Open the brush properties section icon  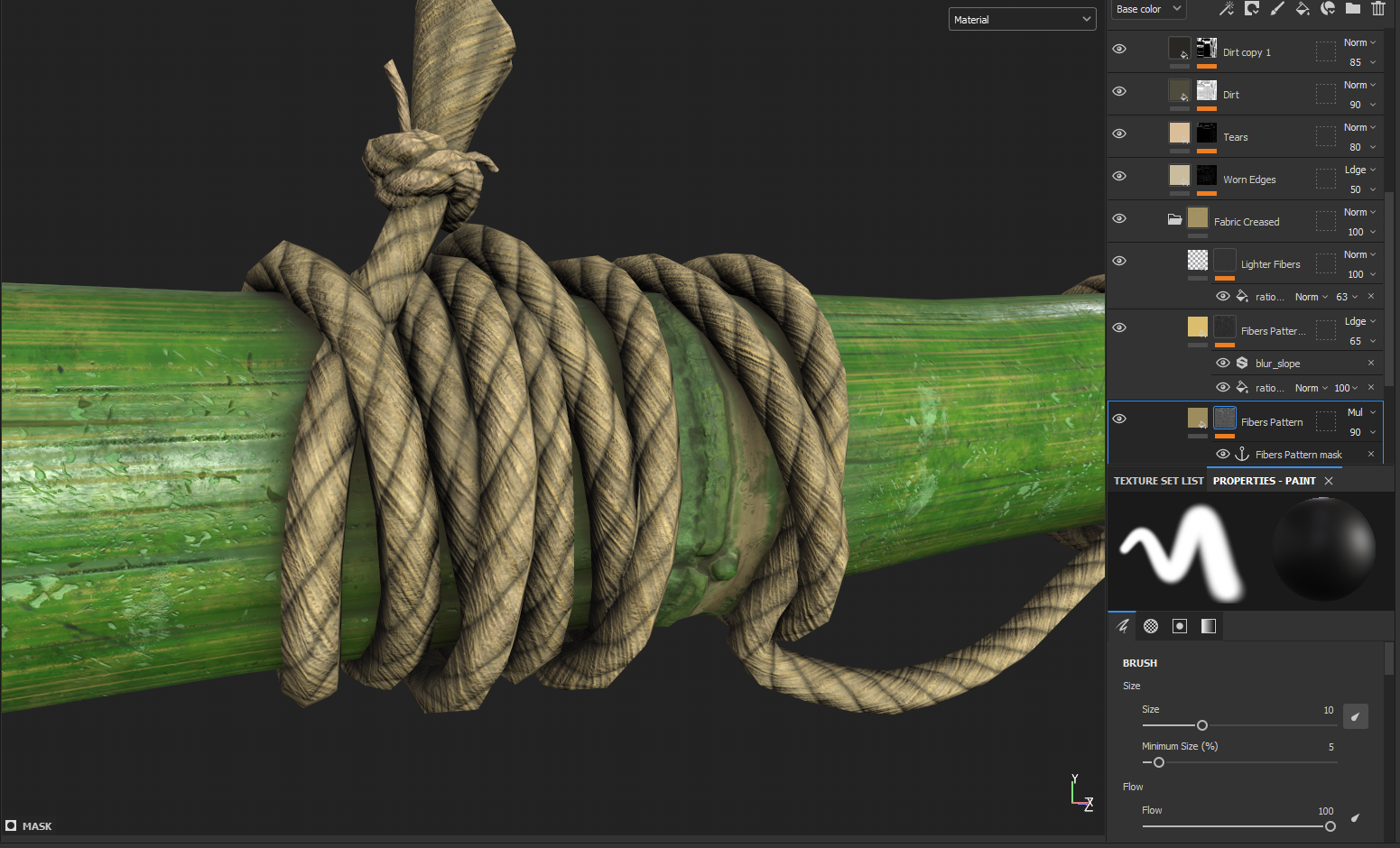pyautogui.click(x=1122, y=626)
